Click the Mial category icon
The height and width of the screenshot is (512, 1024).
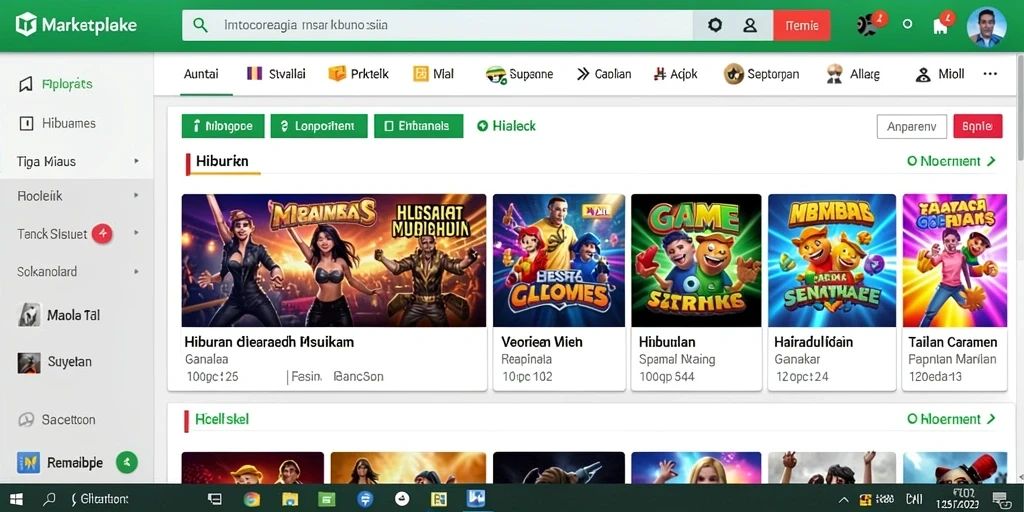421,74
